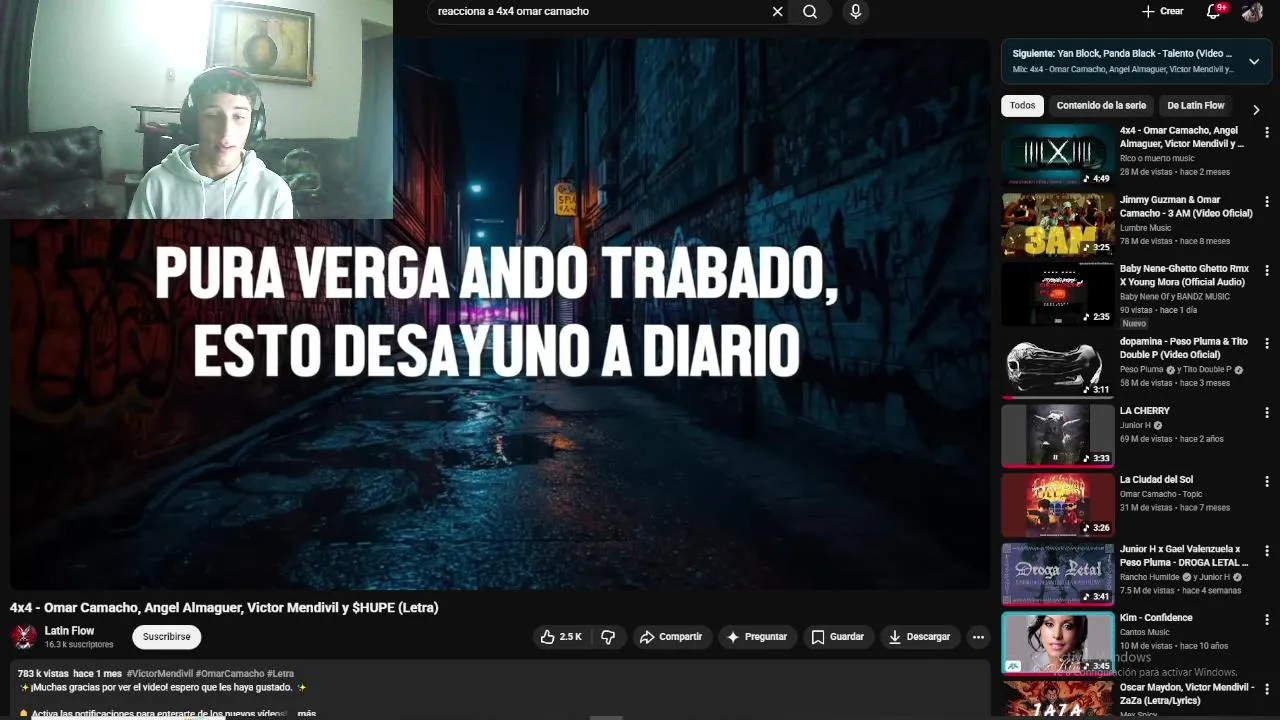
Task: Open options menu for Oscar Maydon ZaZa
Action: pos(1267,689)
